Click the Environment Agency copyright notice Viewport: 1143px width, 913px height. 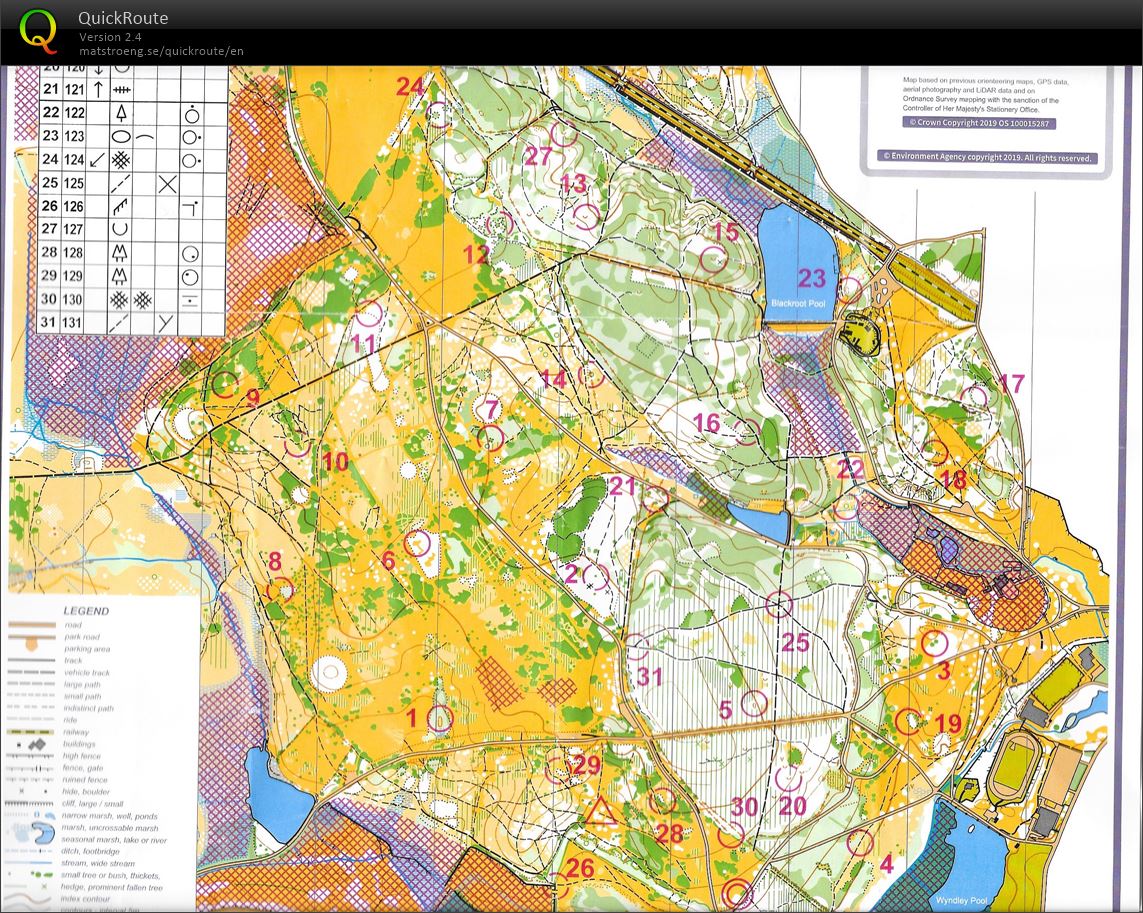[x=987, y=157]
